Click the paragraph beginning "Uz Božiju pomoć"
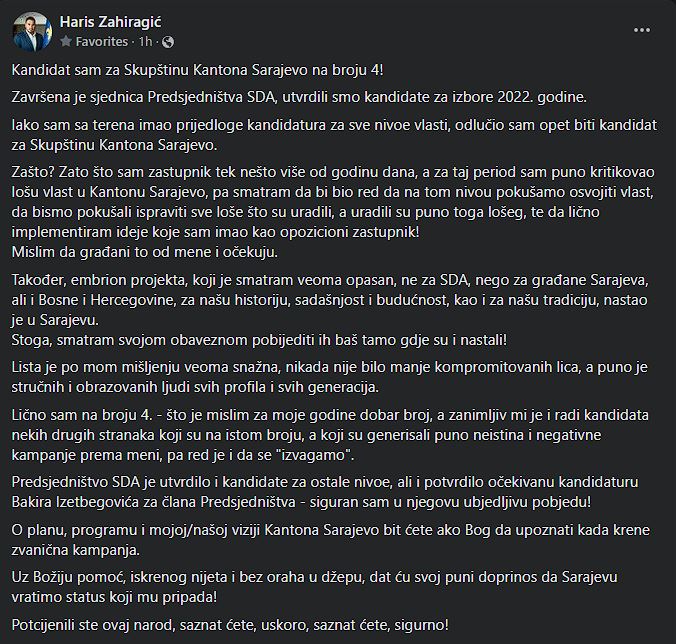Screen dimensions: 676x644 (315, 587)
